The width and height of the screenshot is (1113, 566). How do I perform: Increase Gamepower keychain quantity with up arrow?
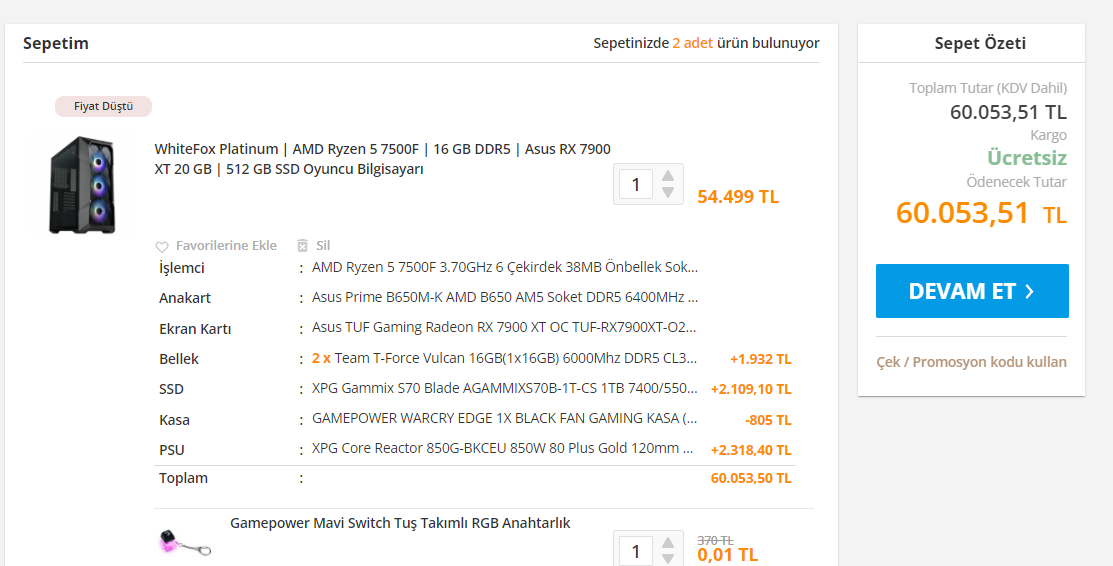[x=668, y=543]
